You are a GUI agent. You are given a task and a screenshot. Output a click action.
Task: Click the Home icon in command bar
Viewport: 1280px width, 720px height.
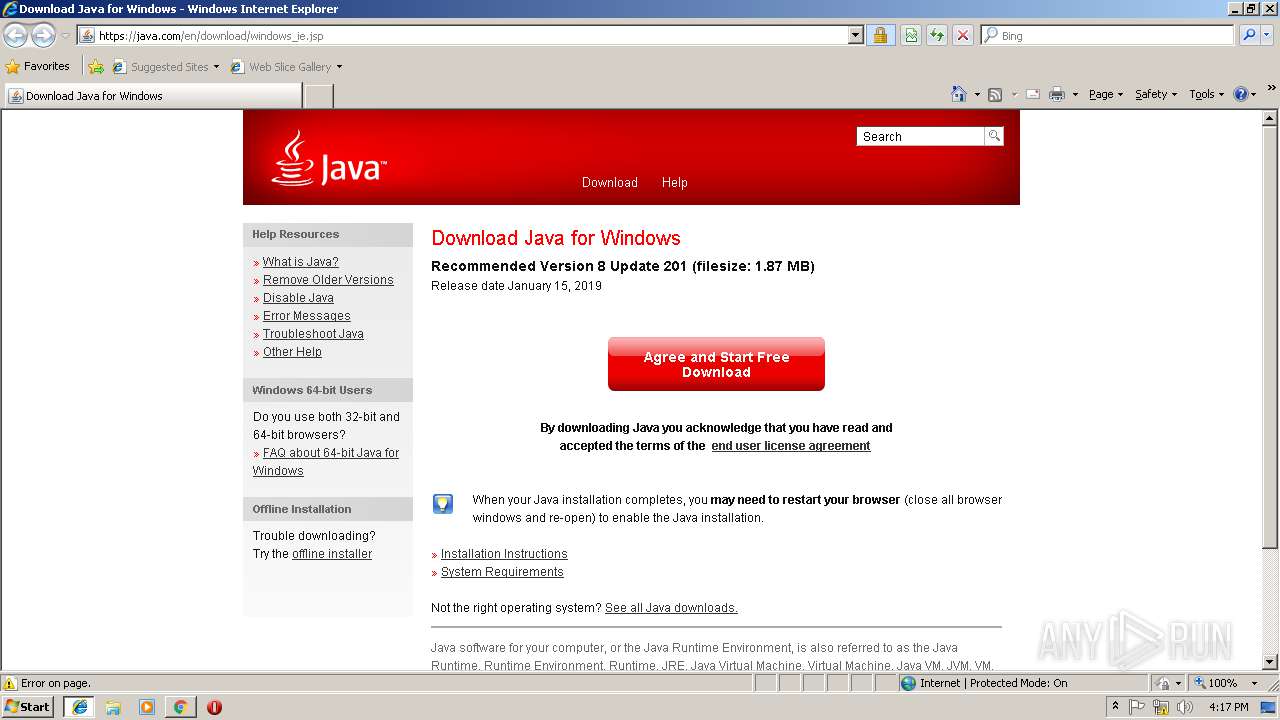[958, 94]
